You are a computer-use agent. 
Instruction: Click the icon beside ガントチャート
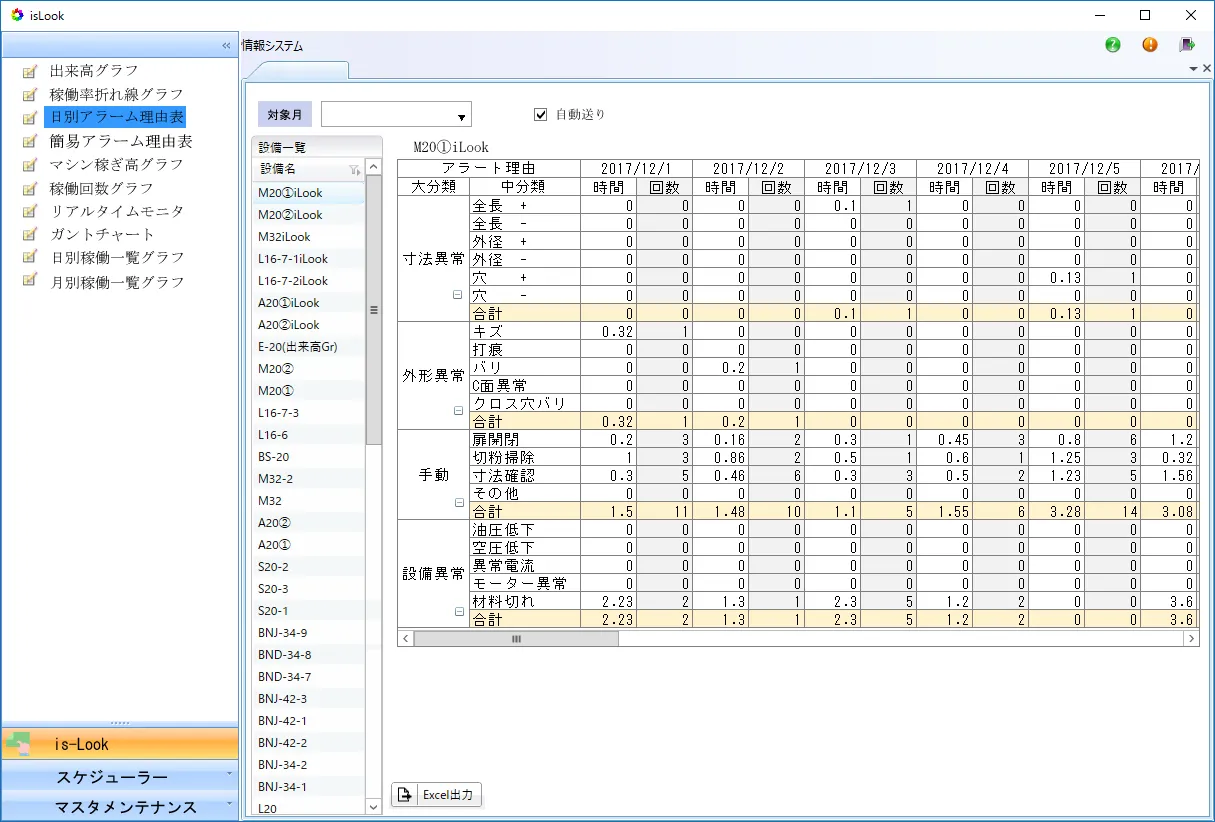[29, 235]
